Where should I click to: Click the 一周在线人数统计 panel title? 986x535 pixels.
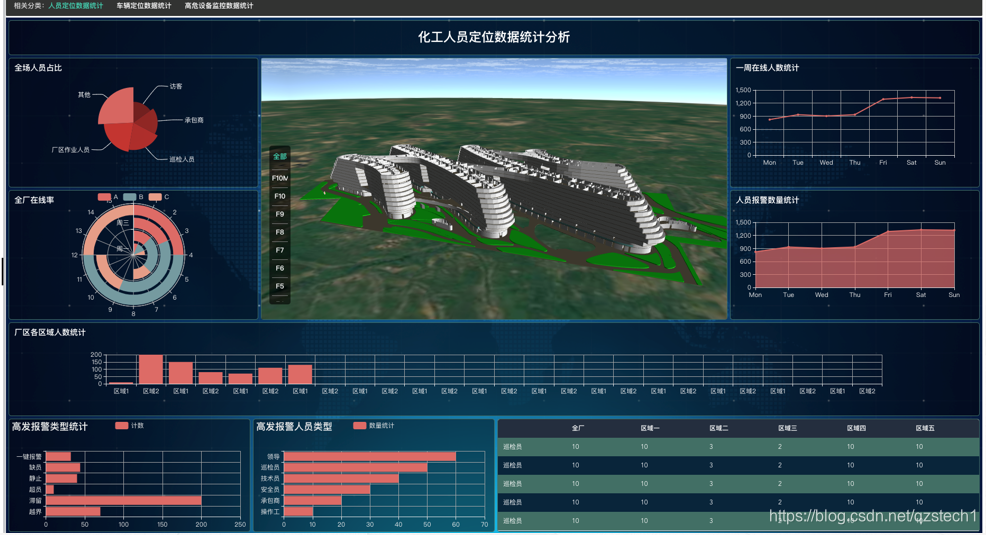(x=767, y=68)
